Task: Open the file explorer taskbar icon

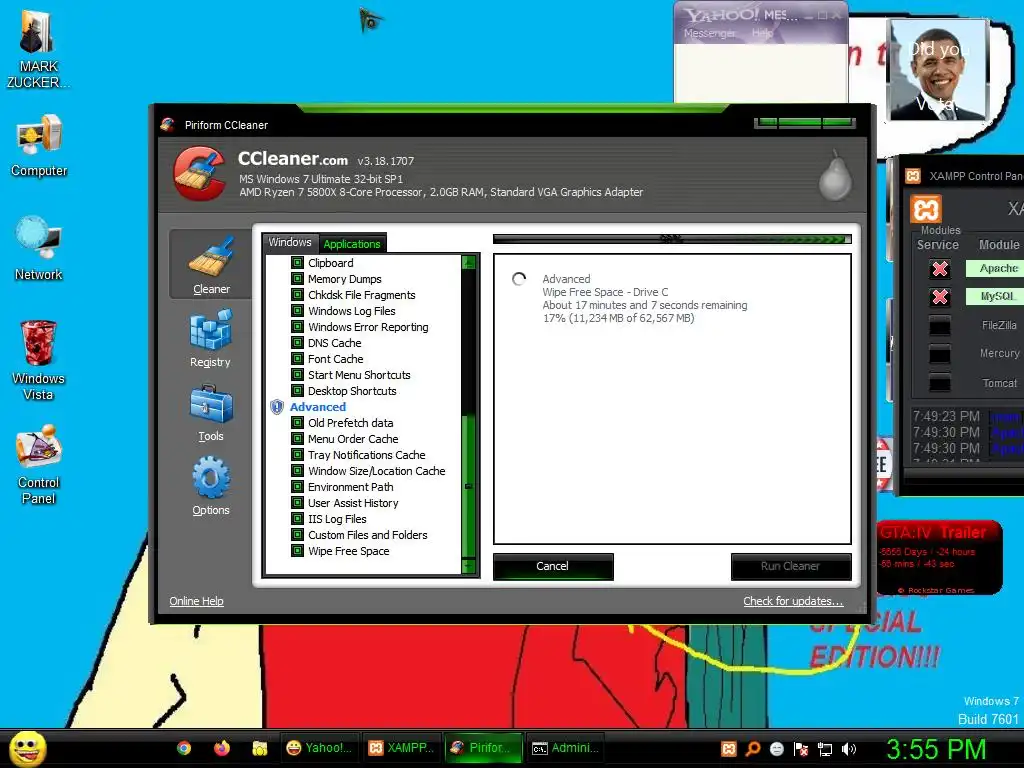Action: 260,748
